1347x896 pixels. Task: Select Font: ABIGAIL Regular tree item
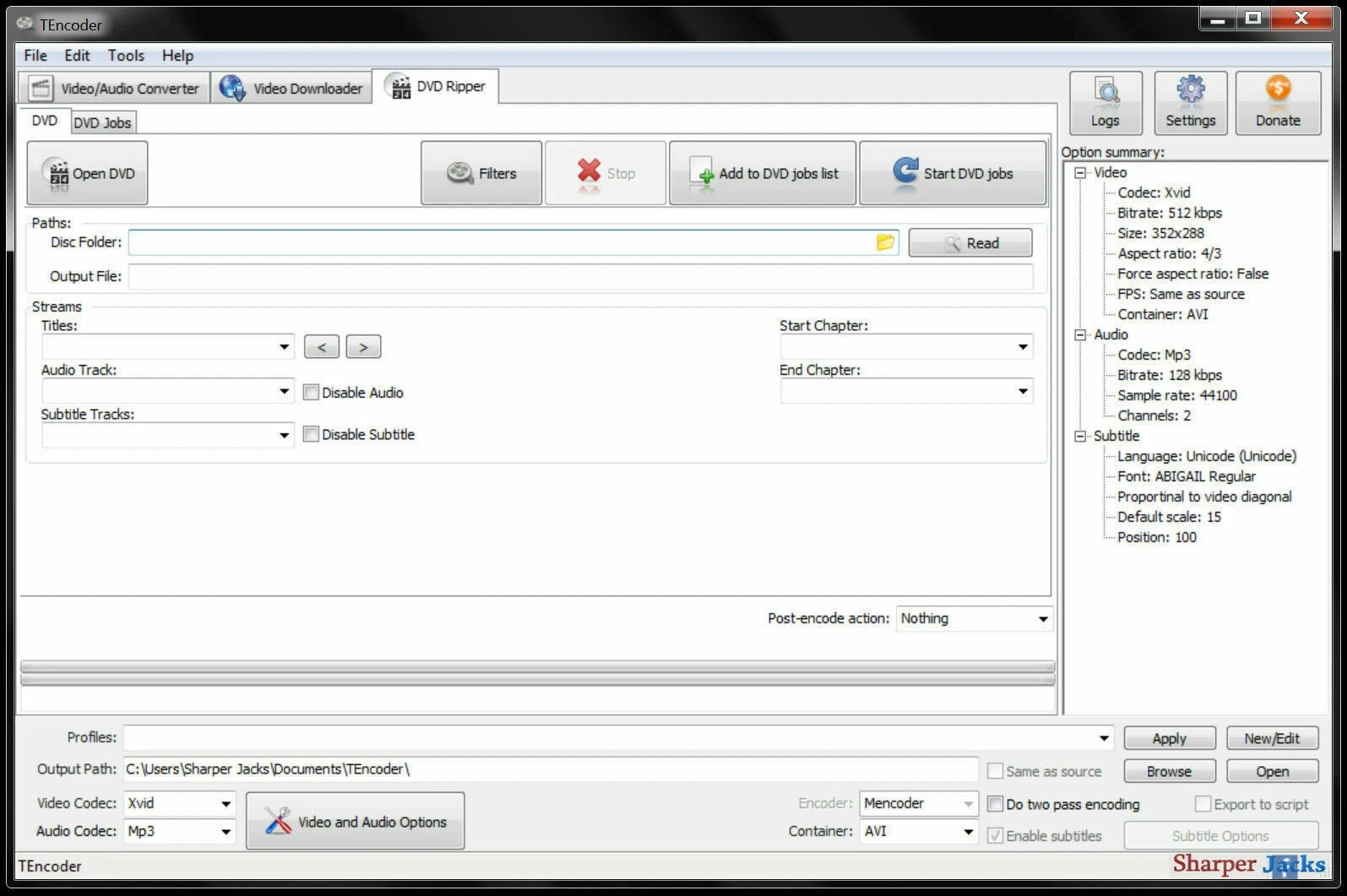pos(1187,476)
